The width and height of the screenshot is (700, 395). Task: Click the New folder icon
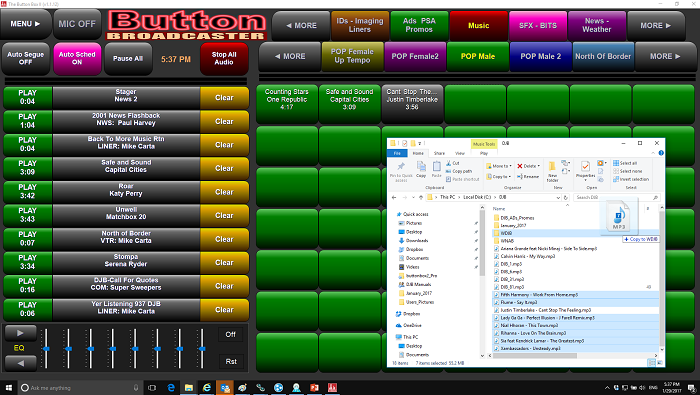pyautogui.click(x=552, y=170)
